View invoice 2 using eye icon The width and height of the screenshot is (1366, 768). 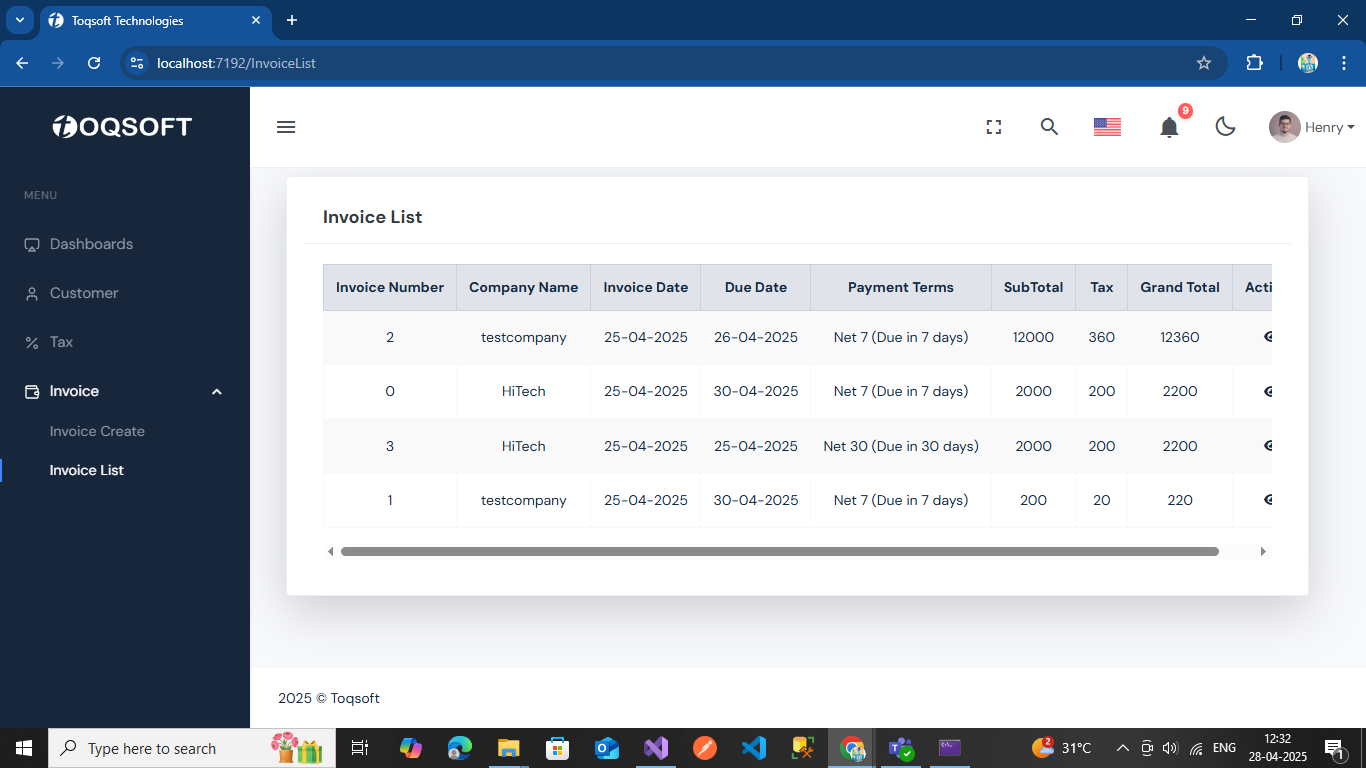click(x=1267, y=337)
